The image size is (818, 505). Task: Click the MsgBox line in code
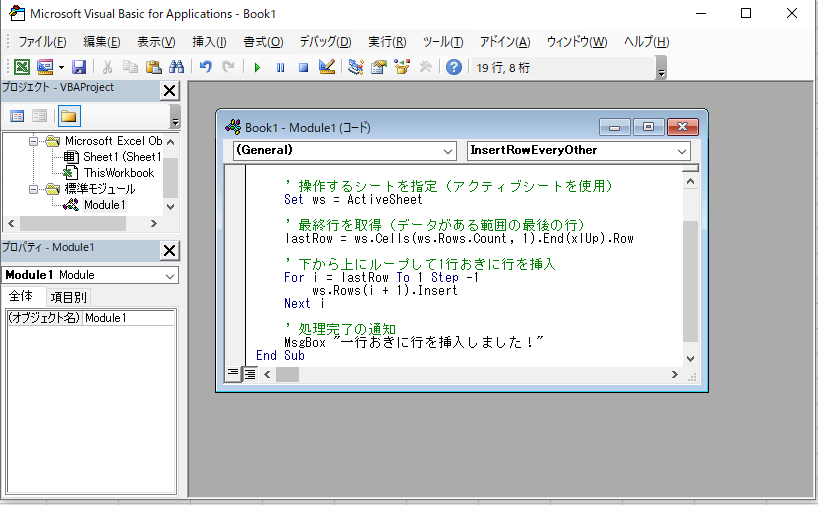click(414, 343)
